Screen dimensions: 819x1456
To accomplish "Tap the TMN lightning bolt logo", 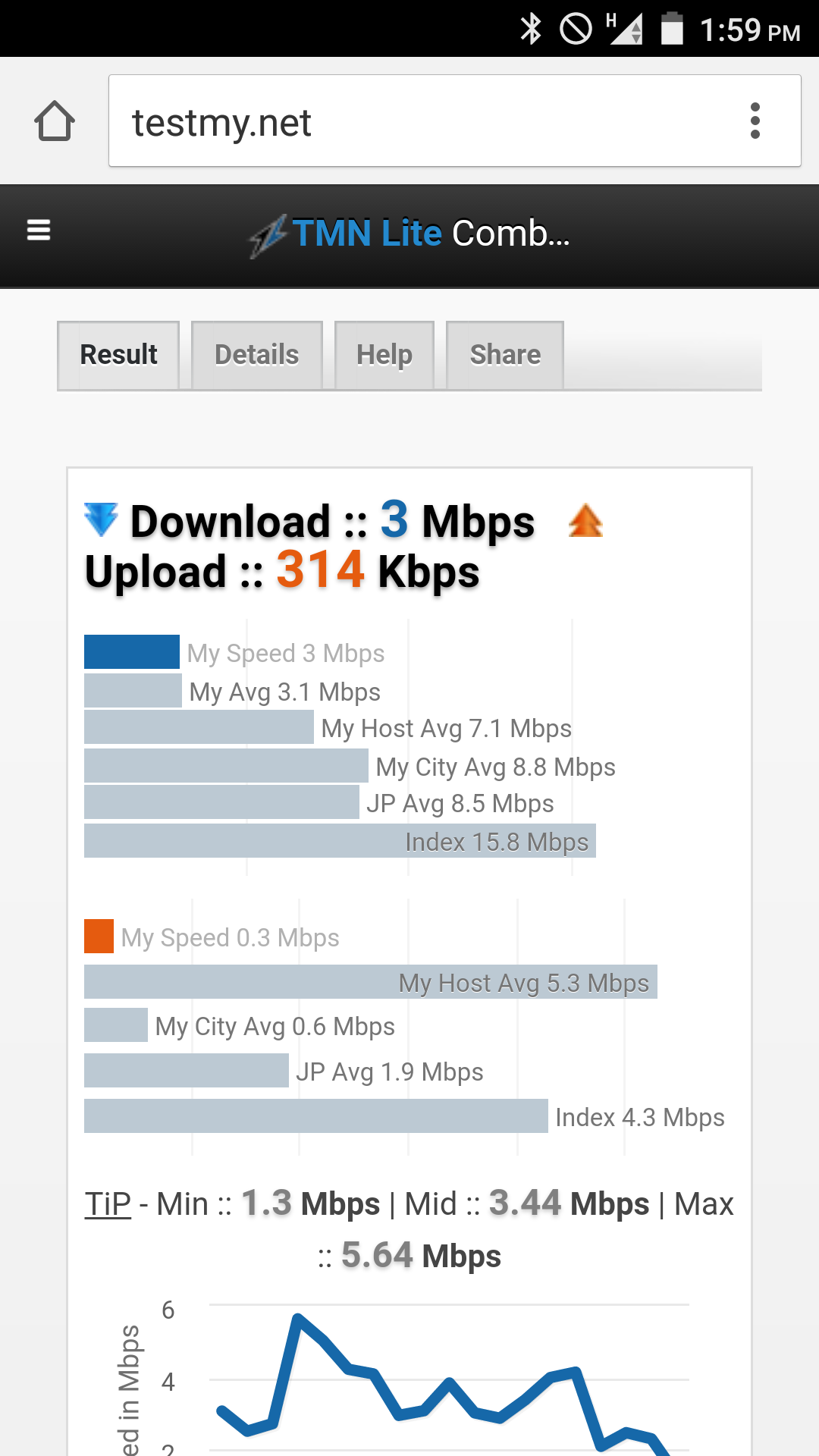I will [269, 235].
